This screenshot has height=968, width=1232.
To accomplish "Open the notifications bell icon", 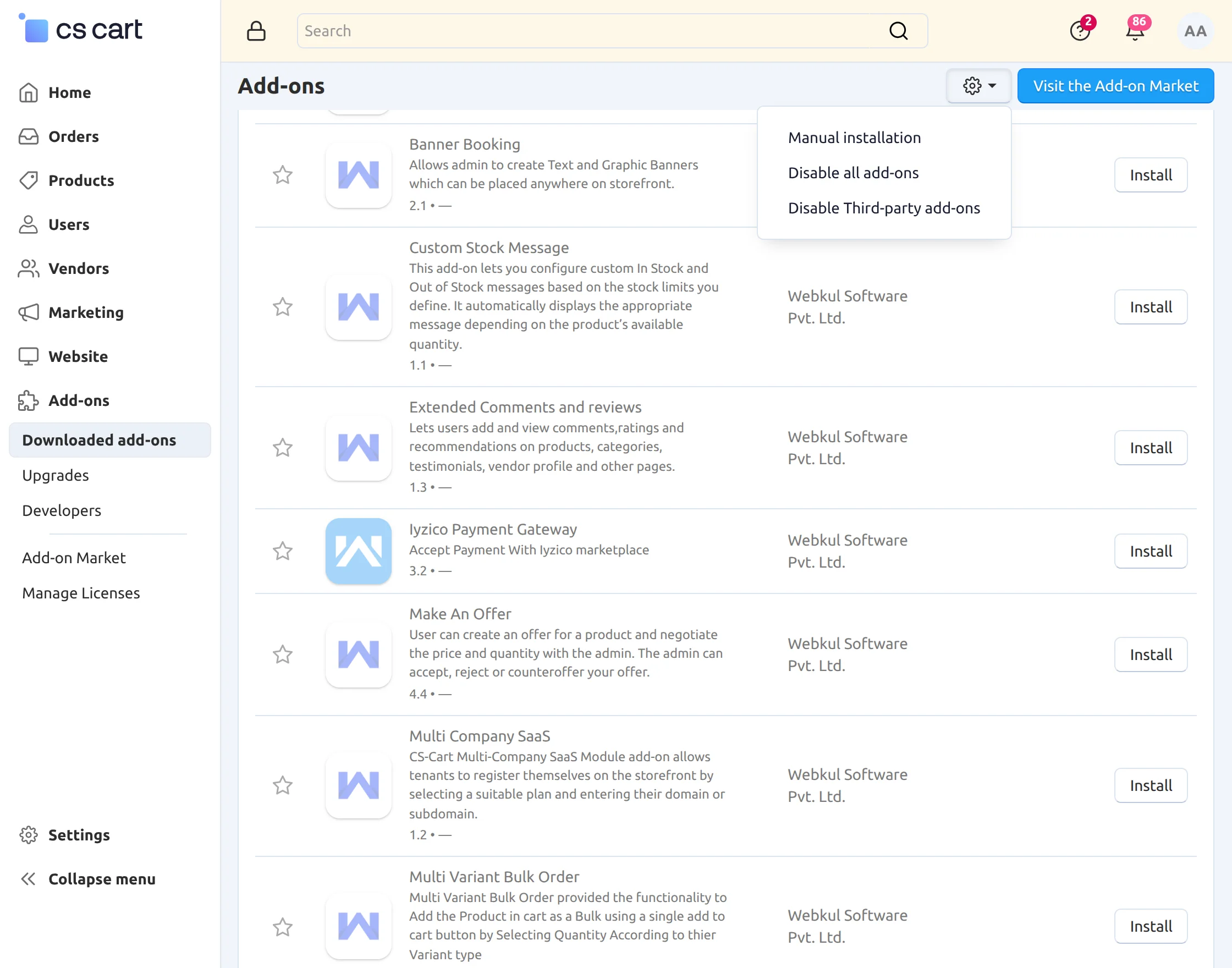I will click(1135, 30).
